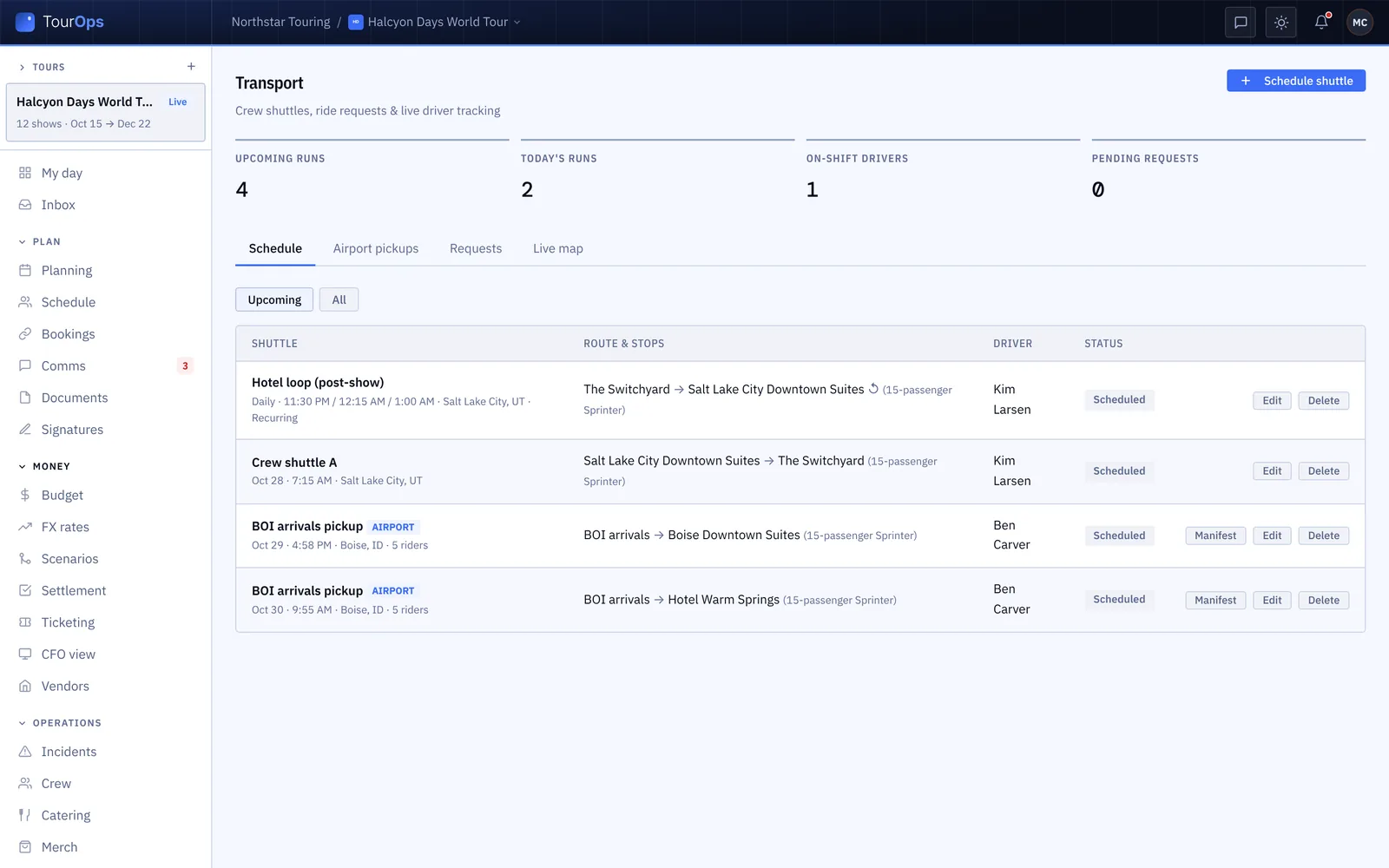
Task: Collapse the Money section
Action: 44,466
